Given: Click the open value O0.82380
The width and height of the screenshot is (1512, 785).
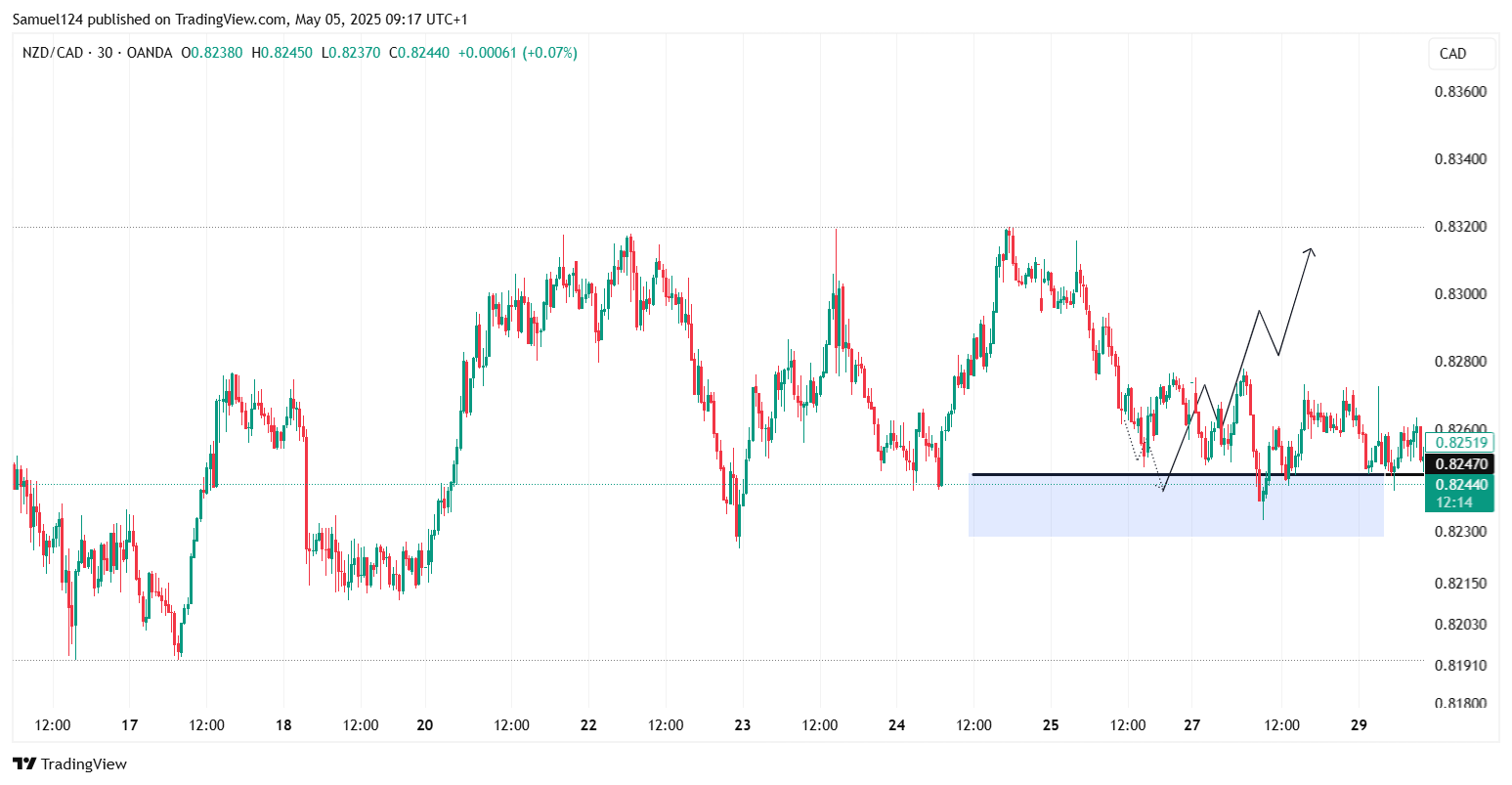Looking at the screenshot, I should (x=212, y=53).
